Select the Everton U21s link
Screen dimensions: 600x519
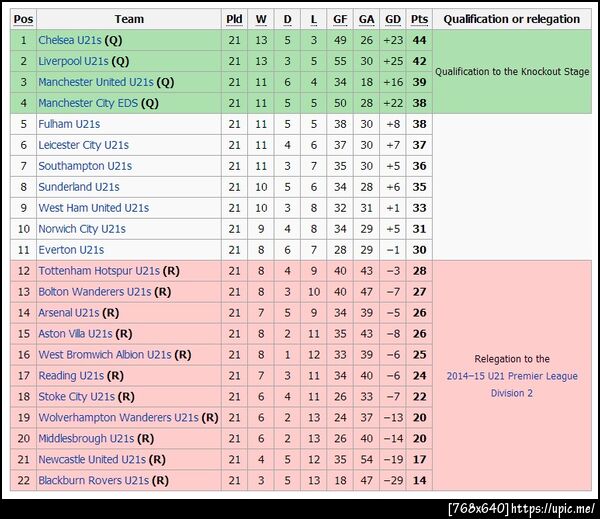(71, 250)
